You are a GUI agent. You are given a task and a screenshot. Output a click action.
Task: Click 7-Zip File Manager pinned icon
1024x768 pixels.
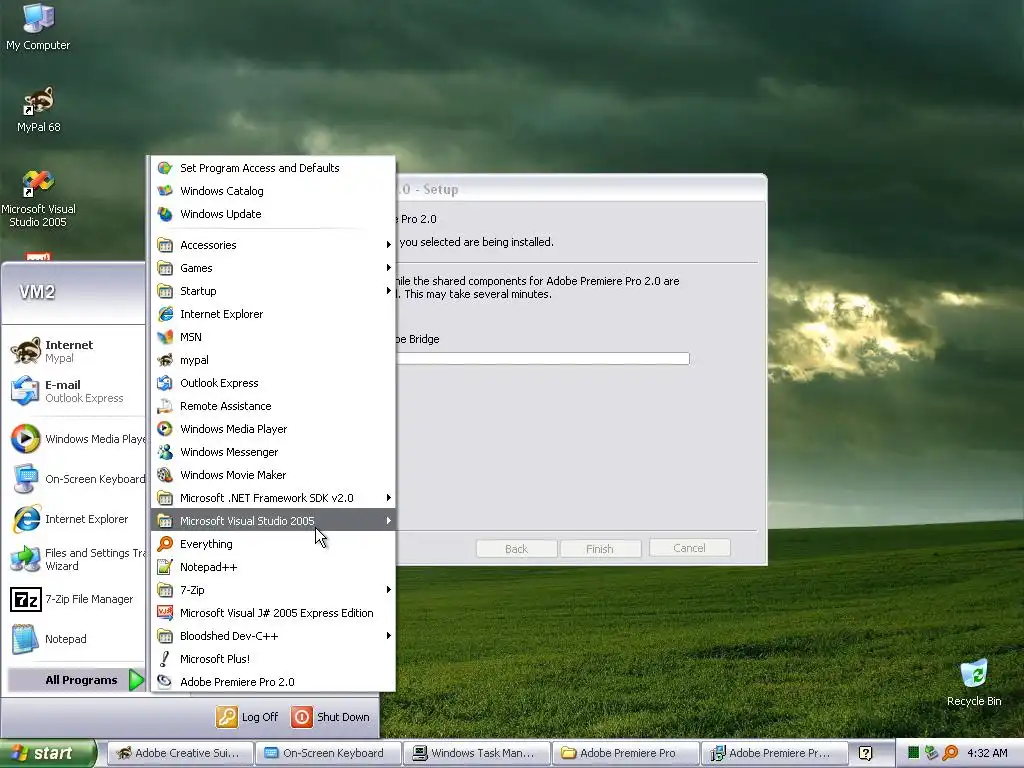pos(25,599)
